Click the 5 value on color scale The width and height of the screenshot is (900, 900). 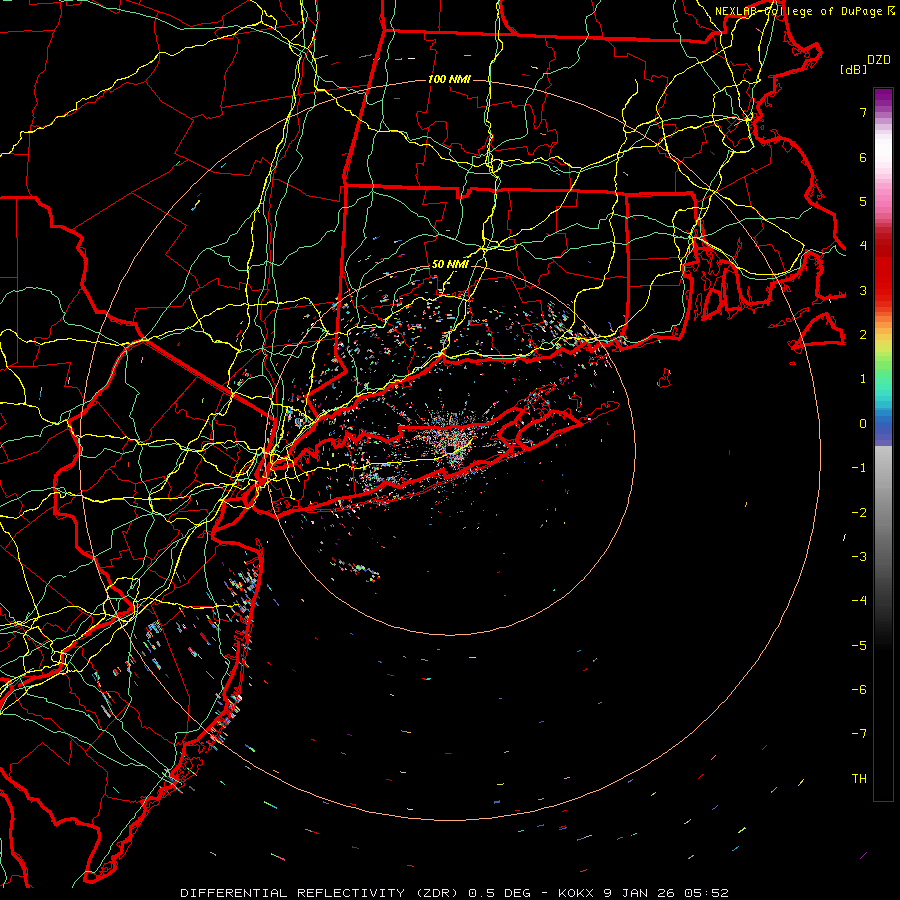click(863, 201)
